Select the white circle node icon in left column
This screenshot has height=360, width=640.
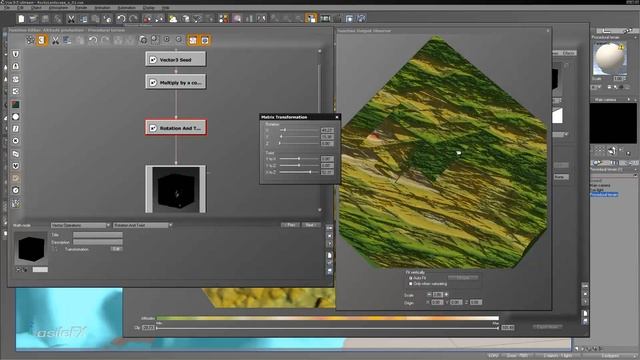pyautogui.click(x=16, y=117)
